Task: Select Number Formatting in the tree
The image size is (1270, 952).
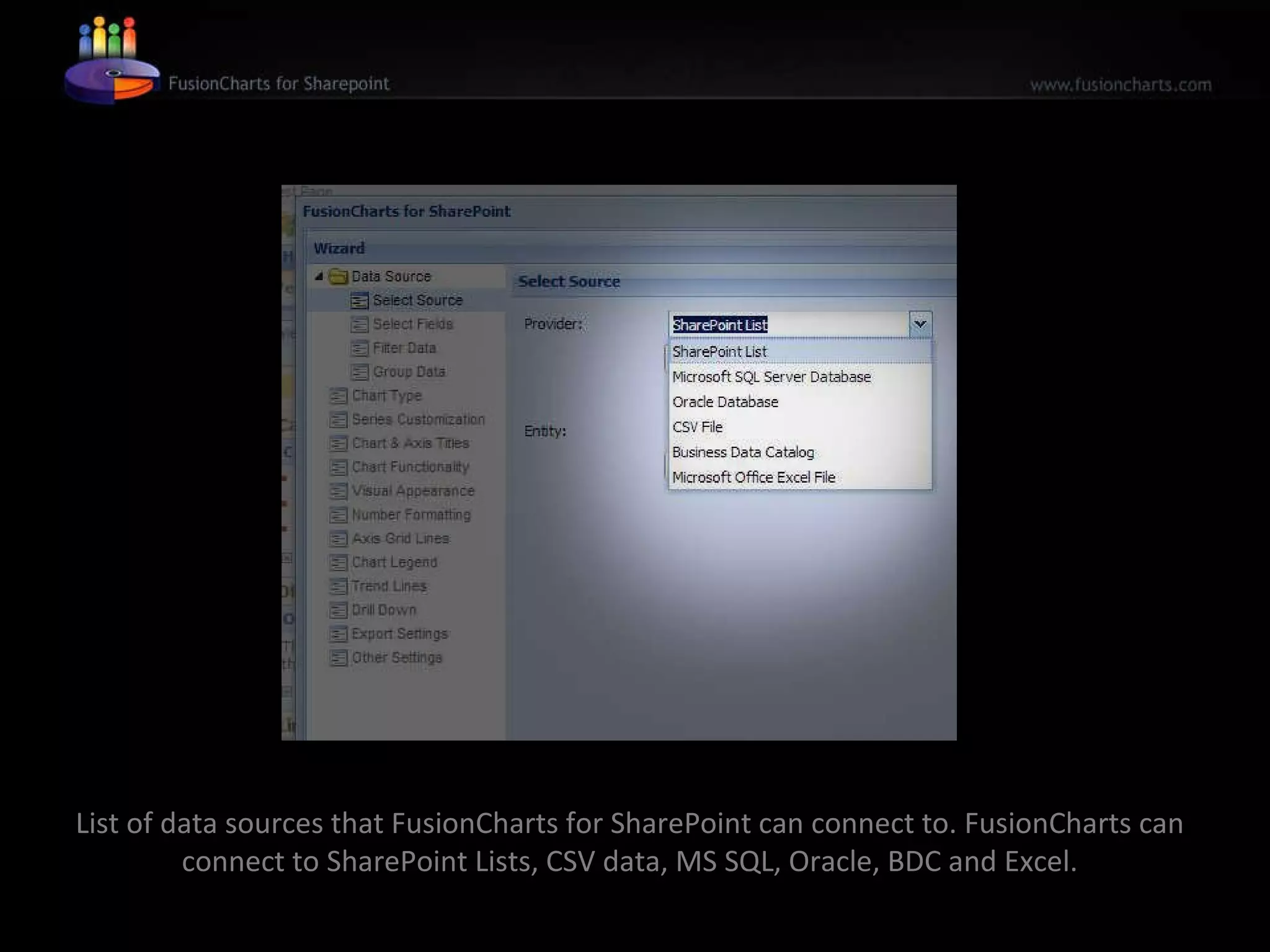Action: [x=411, y=514]
